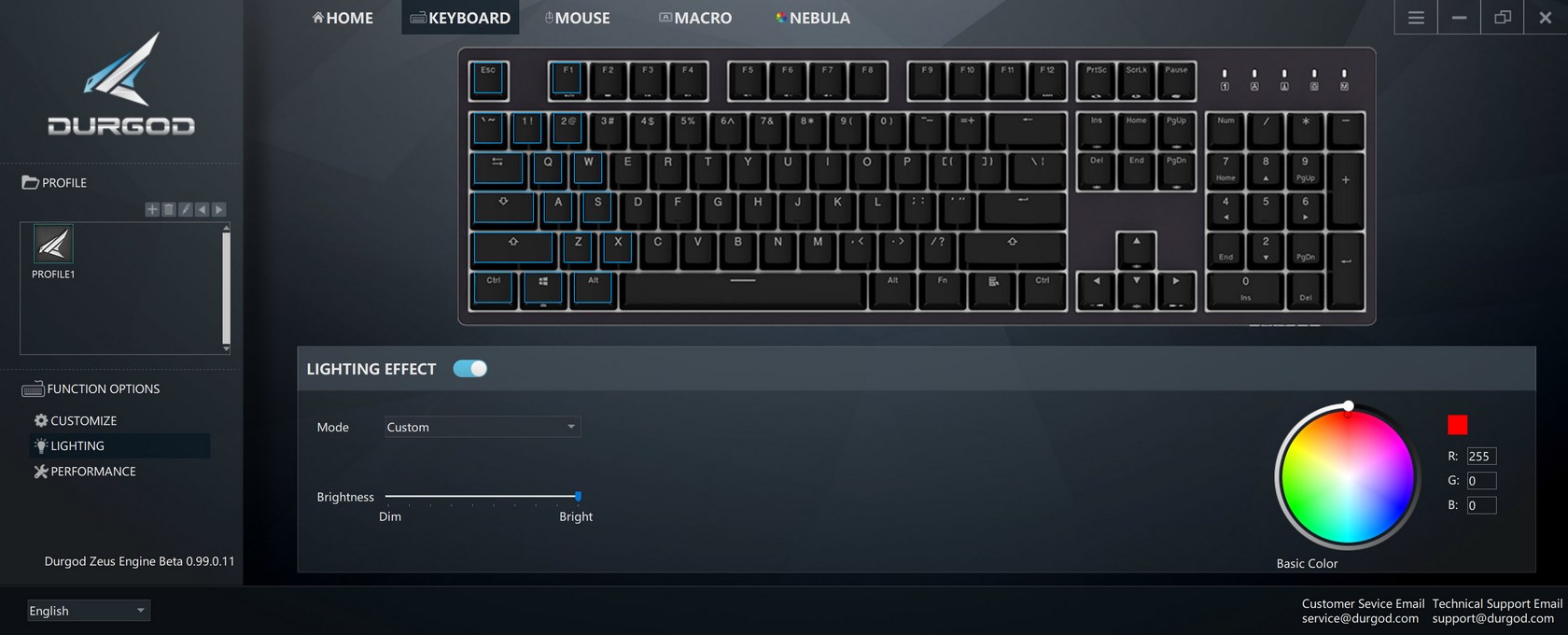Image resolution: width=1568 pixels, height=635 pixels.
Task: Go to CUSTOMIZE function option
Action: pyautogui.click(x=76, y=420)
